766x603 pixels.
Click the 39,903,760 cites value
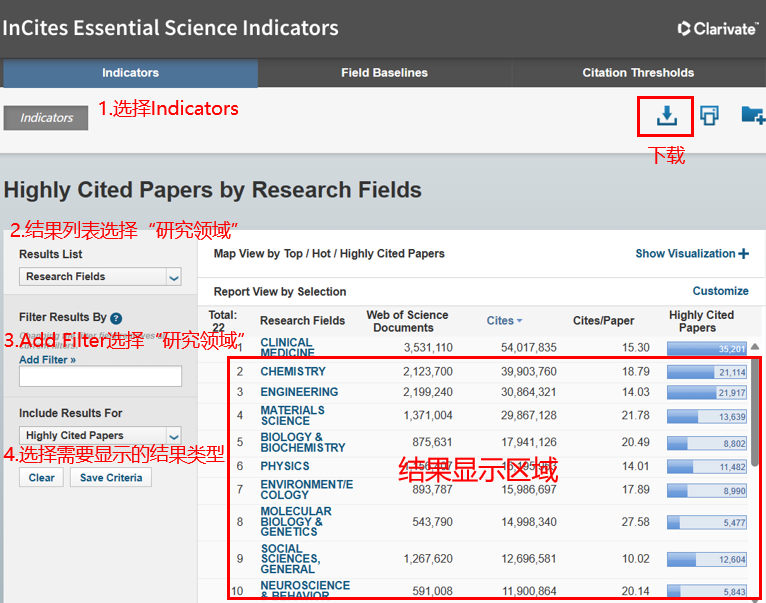(x=529, y=371)
